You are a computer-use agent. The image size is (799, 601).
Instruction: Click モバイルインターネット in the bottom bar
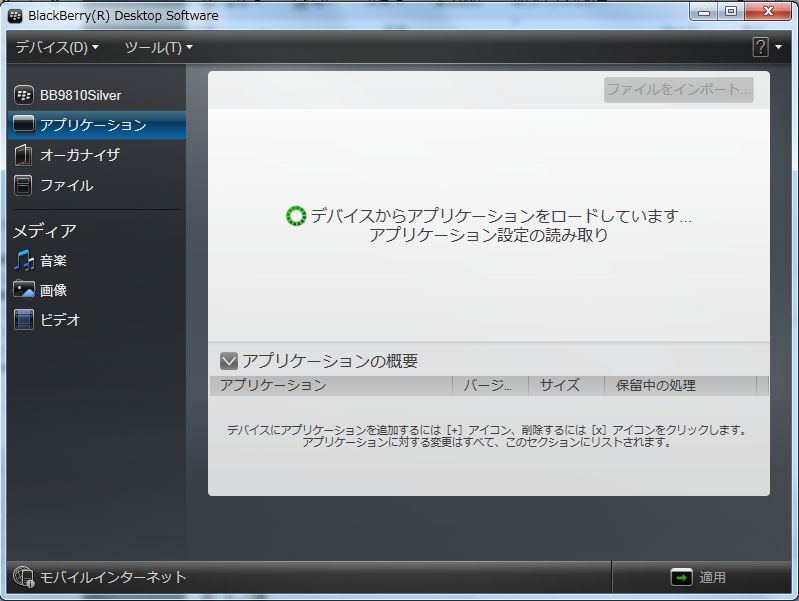(100, 577)
